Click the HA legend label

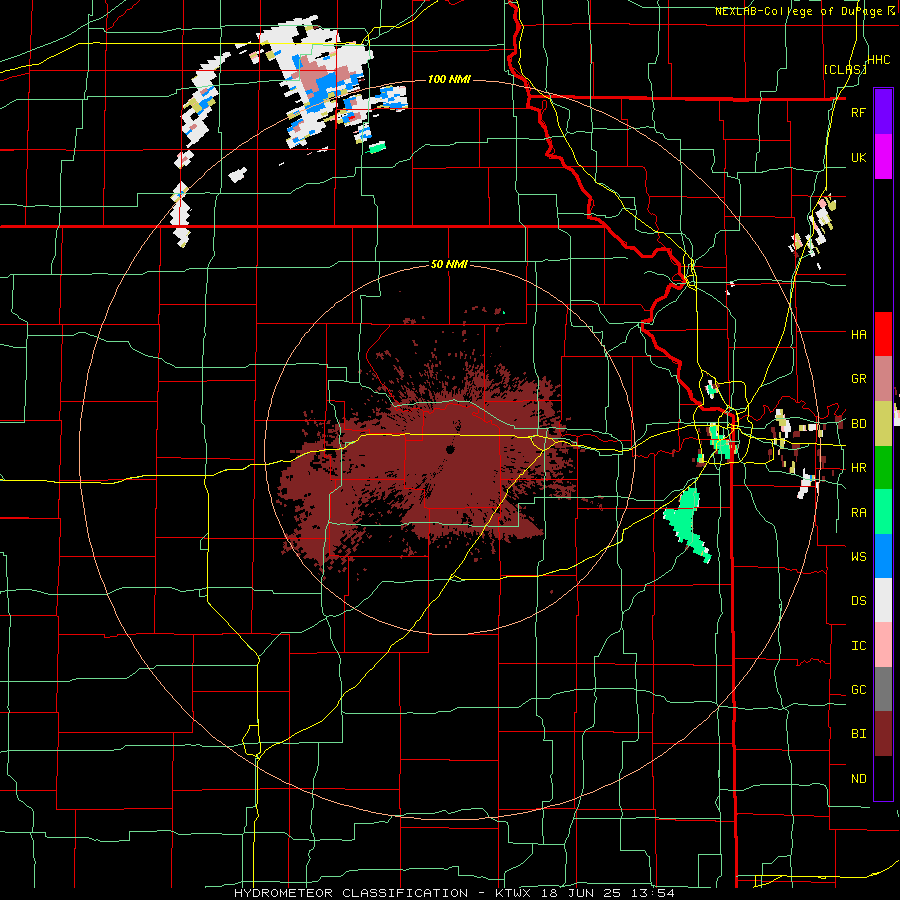(858, 335)
